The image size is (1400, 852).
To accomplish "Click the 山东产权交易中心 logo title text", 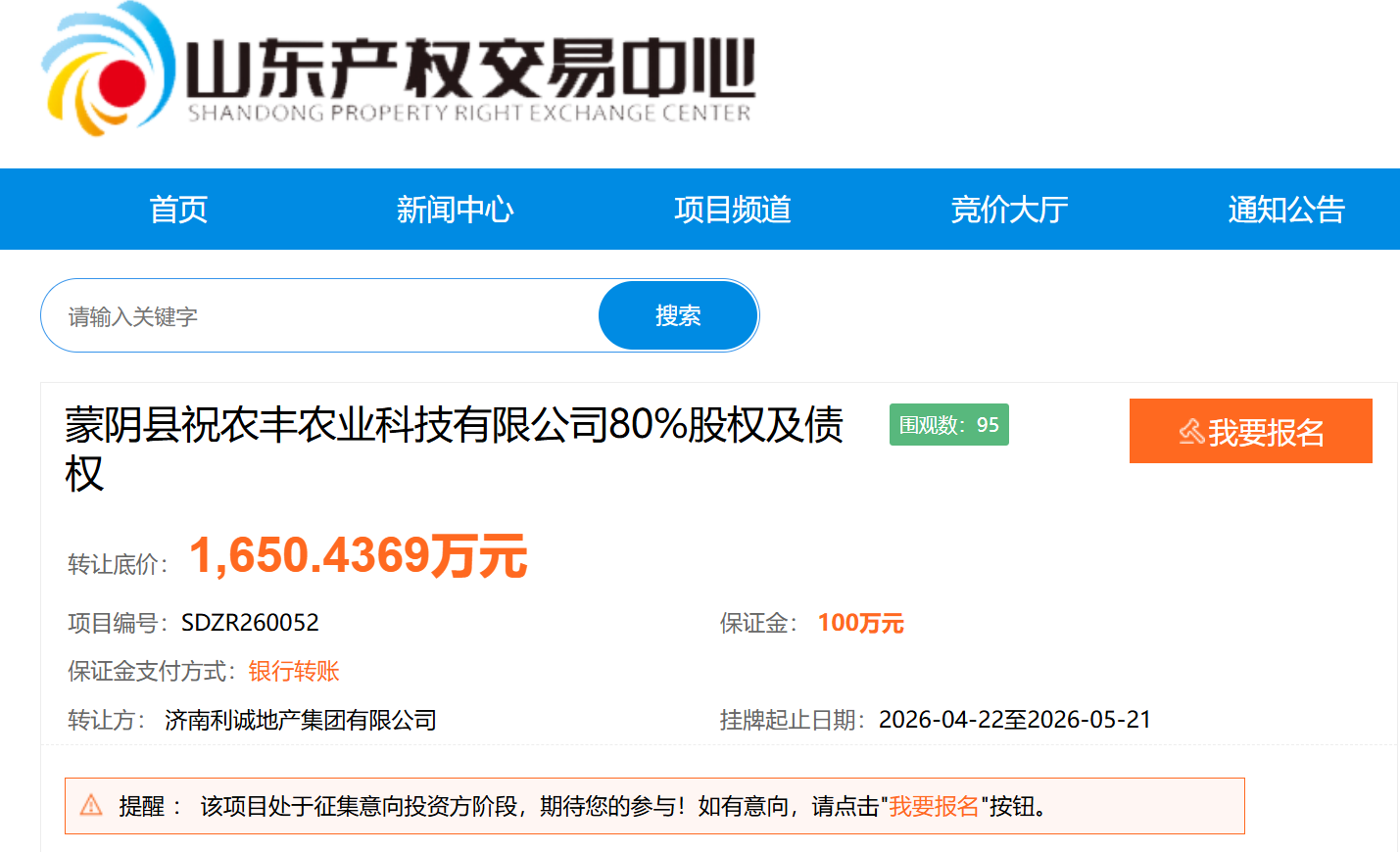I will (x=470, y=69).
